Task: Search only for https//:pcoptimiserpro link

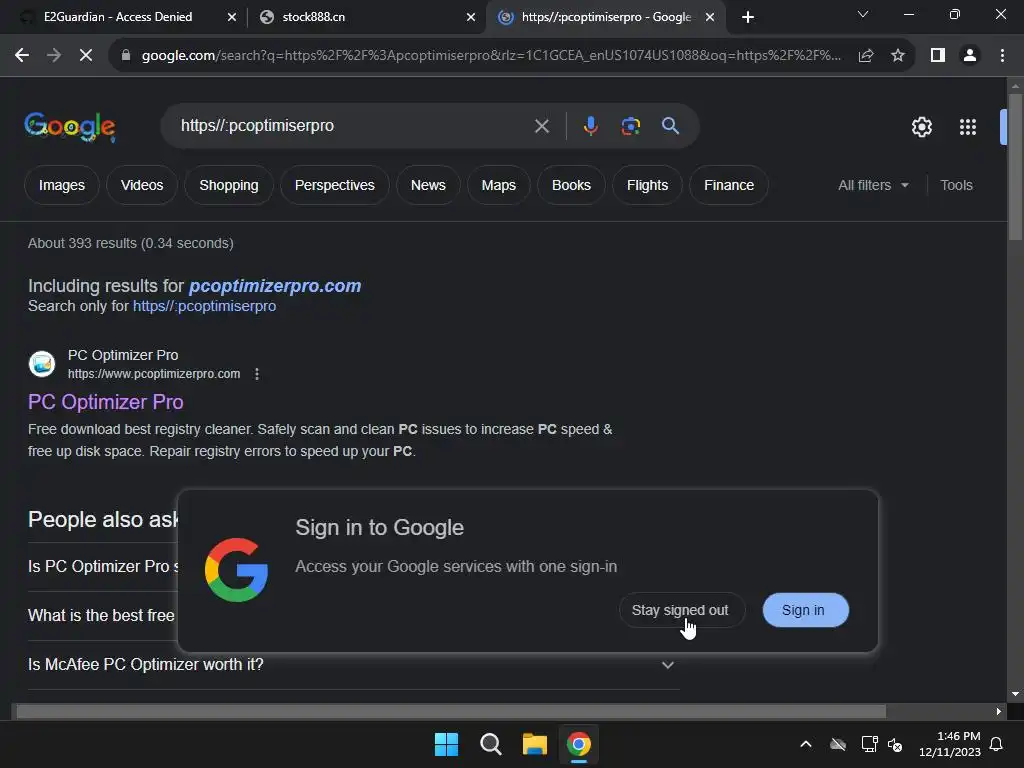Action: pos(204,306)
